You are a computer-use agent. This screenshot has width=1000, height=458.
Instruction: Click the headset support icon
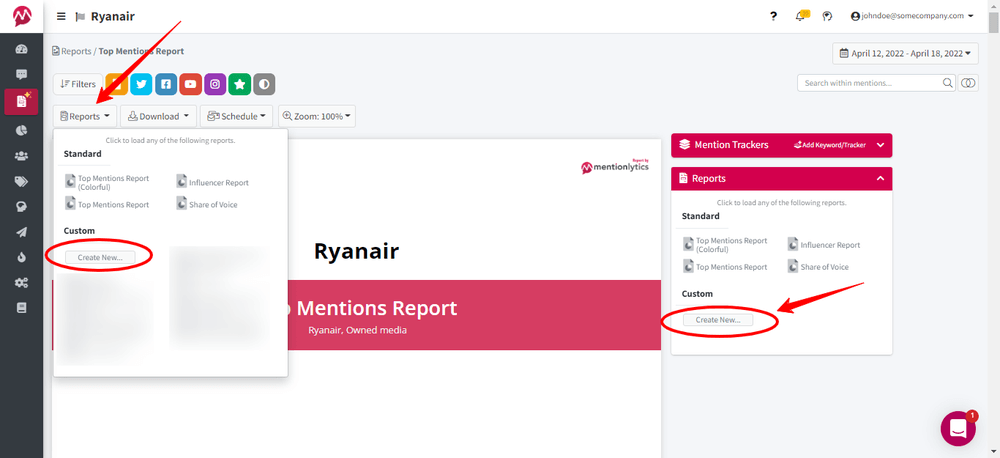pyautogui.click(x=827, y=17)
